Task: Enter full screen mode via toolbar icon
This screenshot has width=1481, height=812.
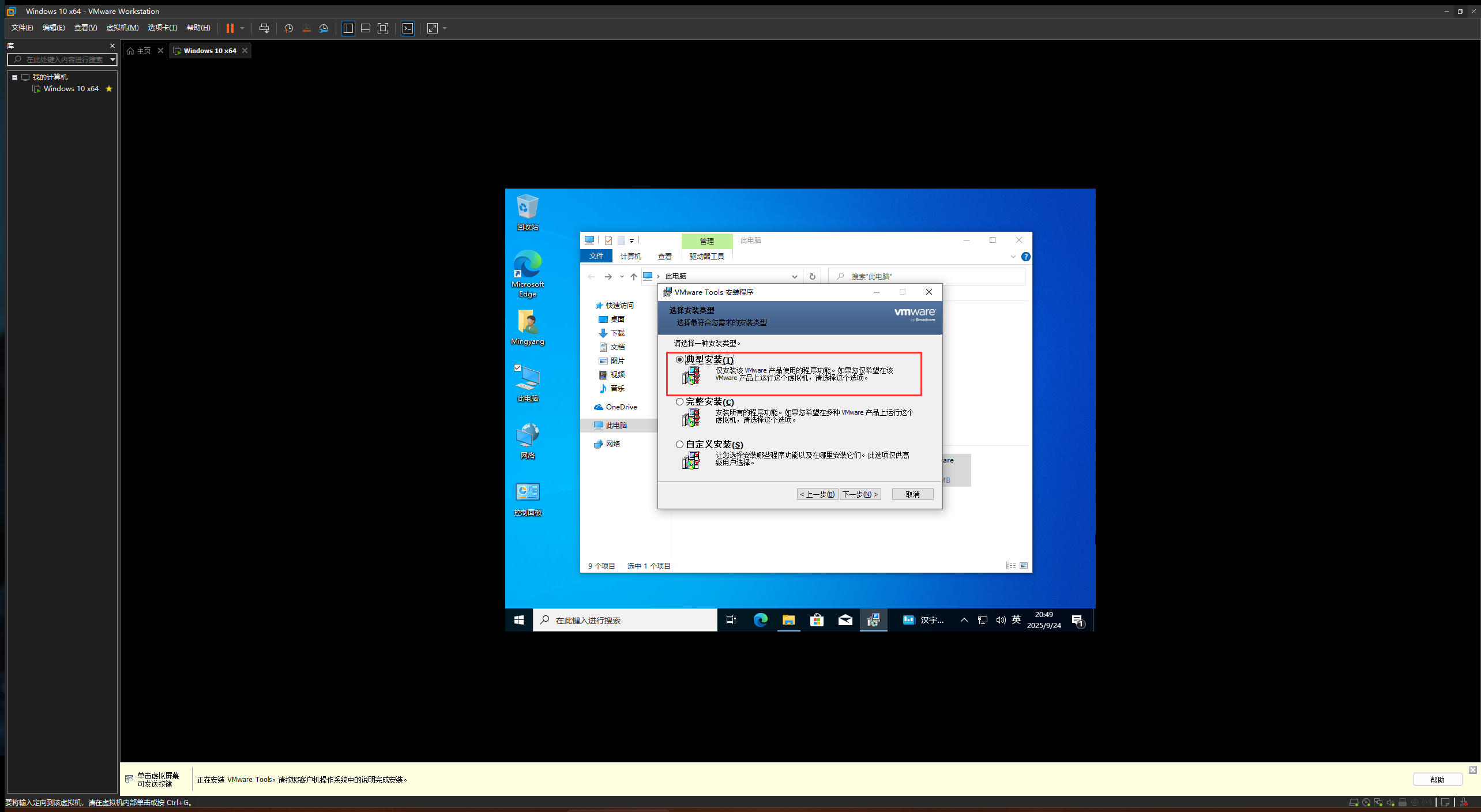Action: coord(383,28)
